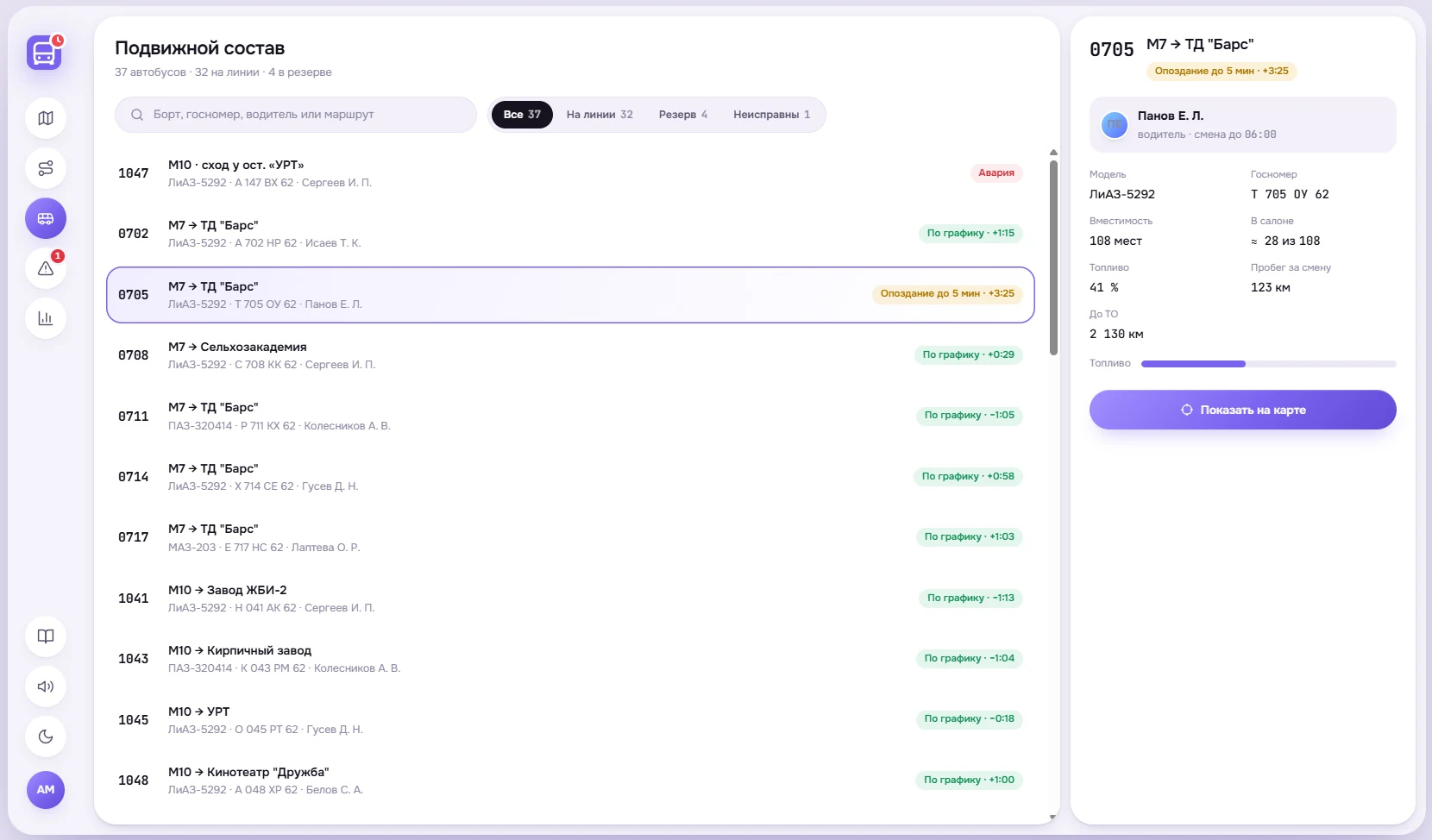
Task: Click По графику +1:15 status badge
Action: [x=970, y=233]
